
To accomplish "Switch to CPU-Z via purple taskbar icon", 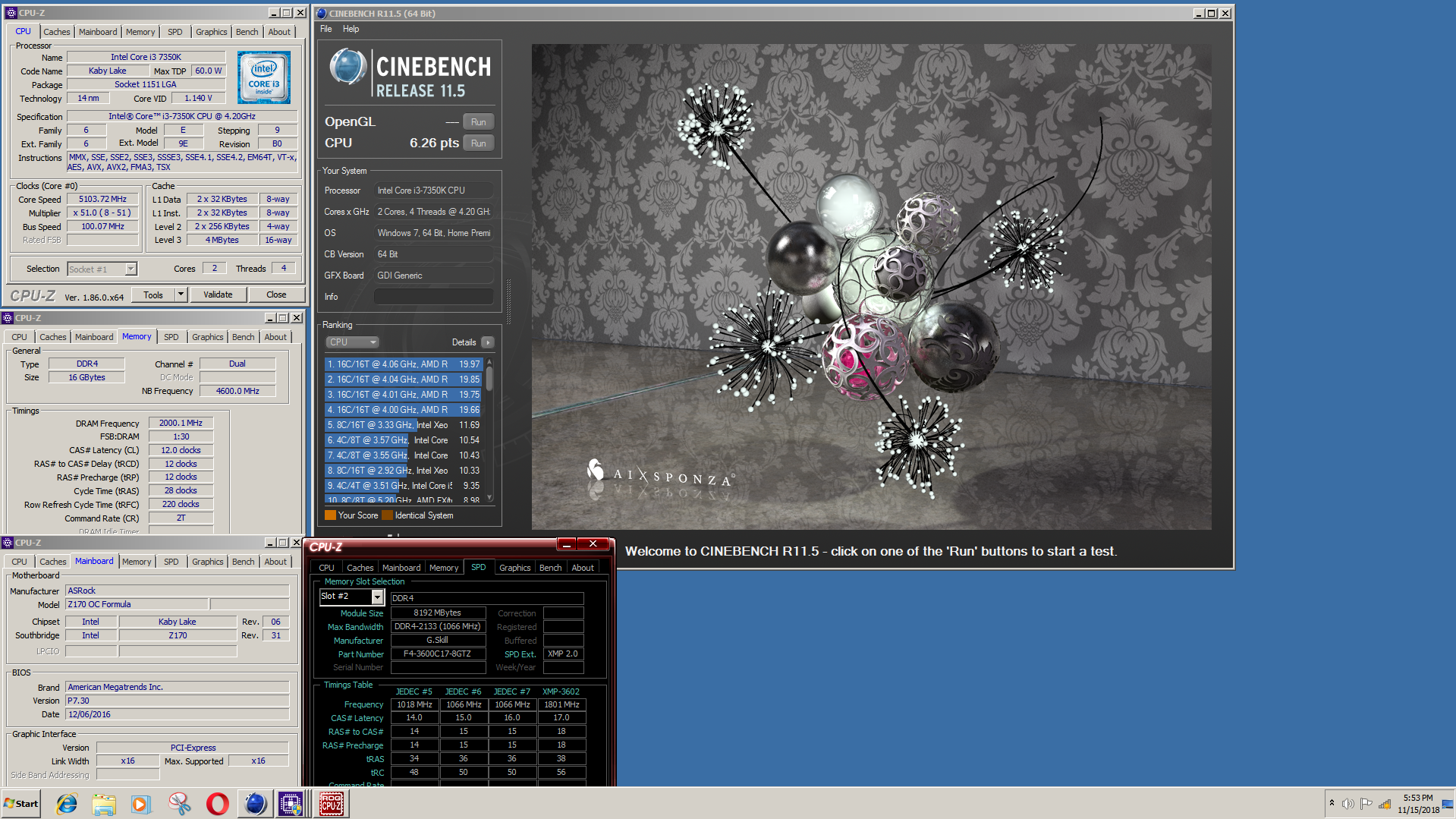I will (x=291, y=804).
